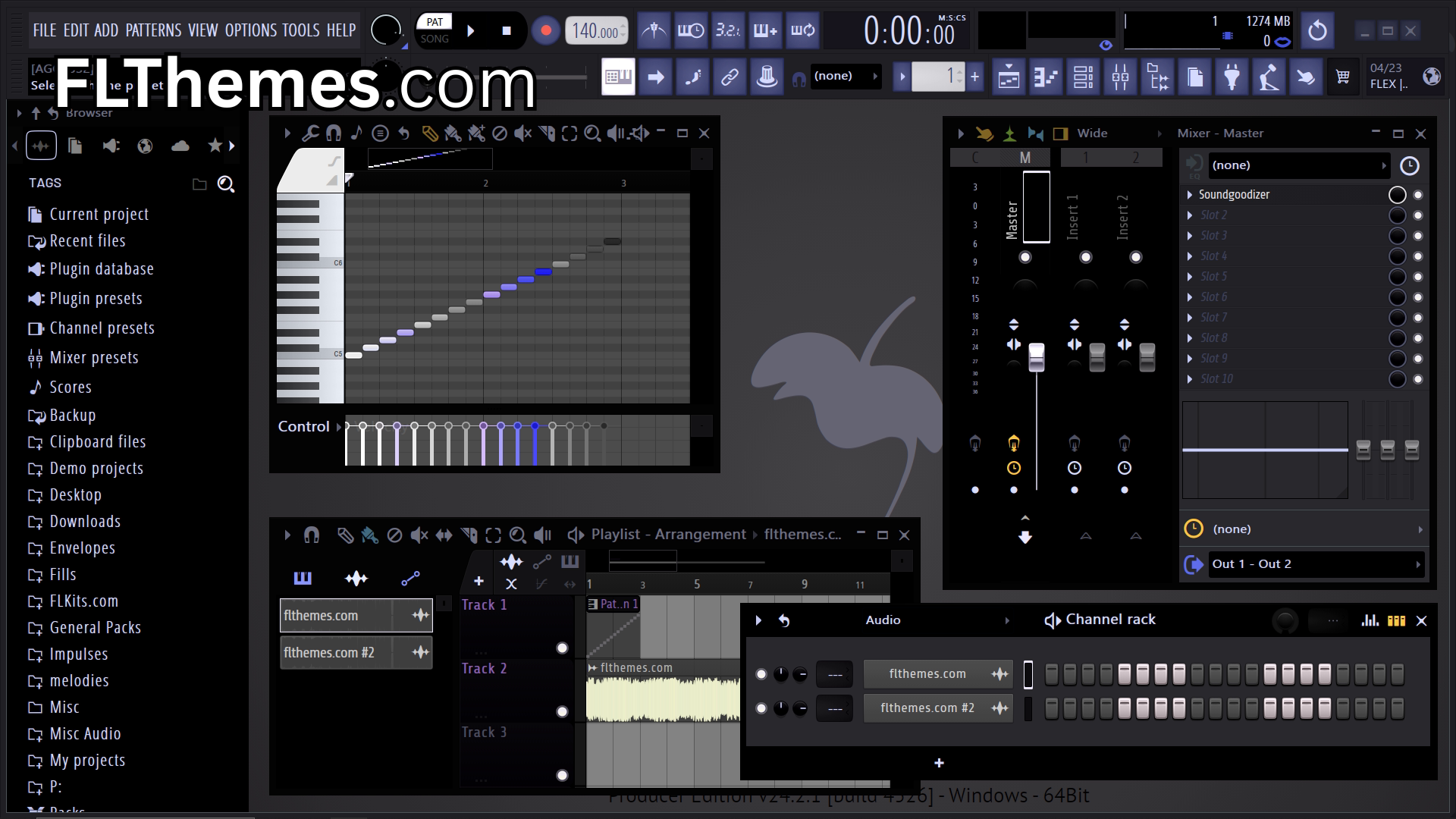Open the PATTERNS menu
The image size is (1456, 819).
(153, 30)
